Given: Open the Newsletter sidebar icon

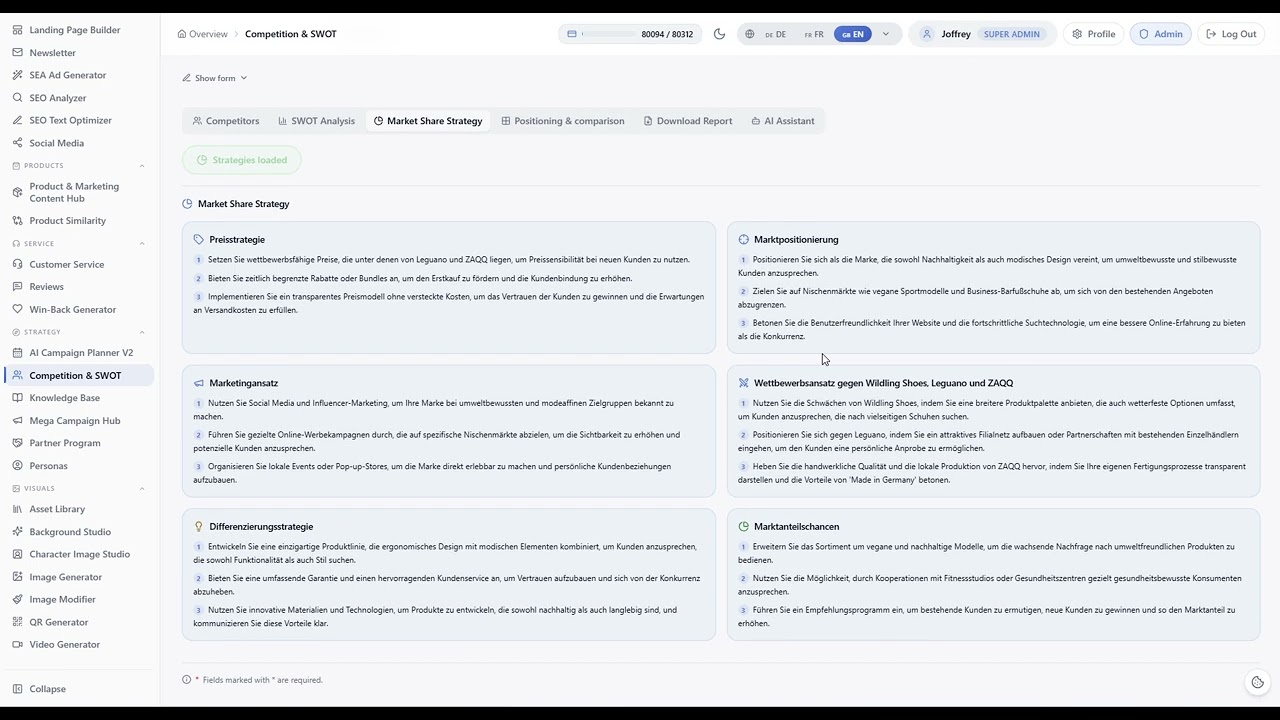Looking at the screenshot, I should [18, 53].
